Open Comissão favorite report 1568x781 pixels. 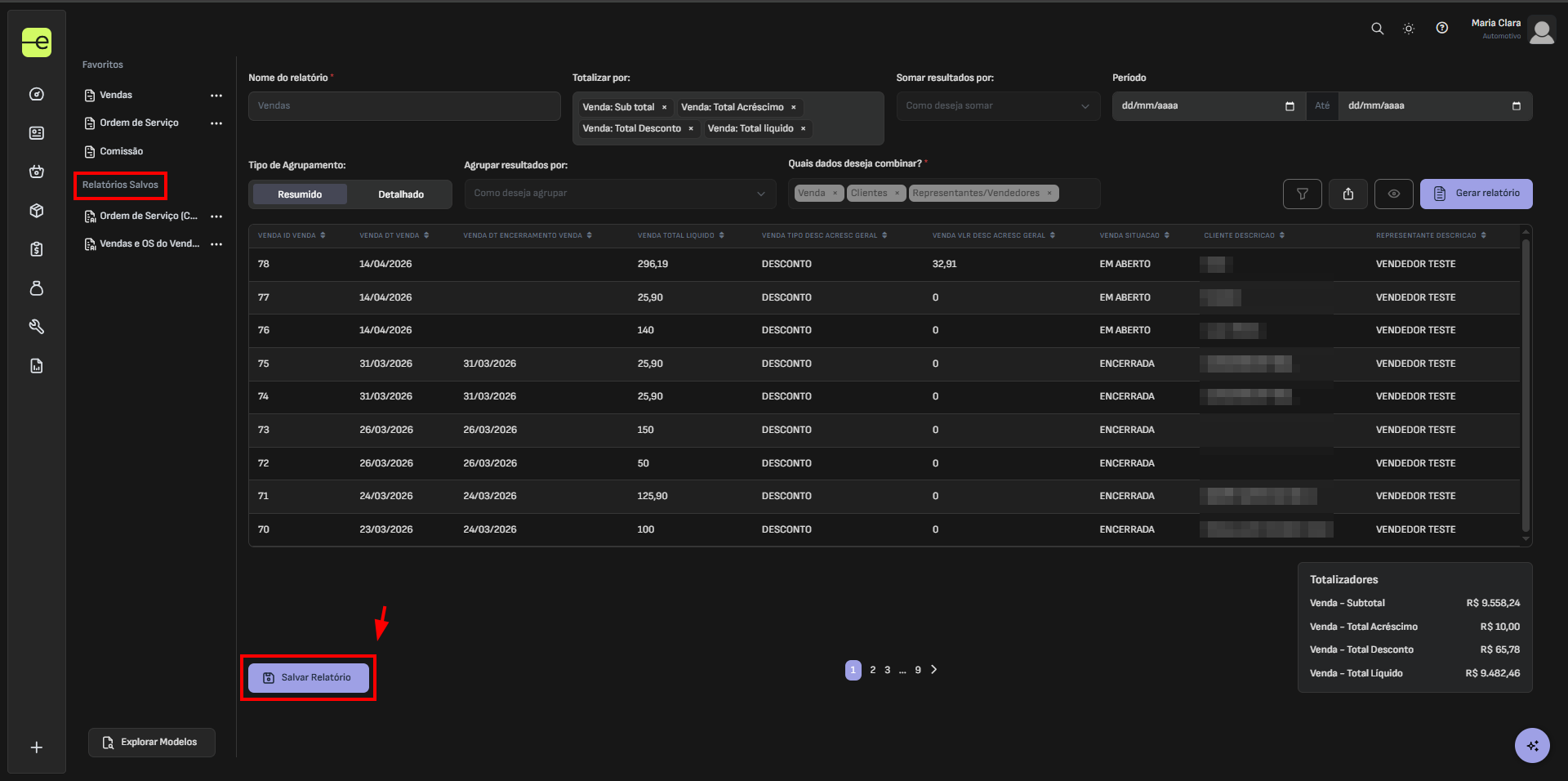click(121, 152)
